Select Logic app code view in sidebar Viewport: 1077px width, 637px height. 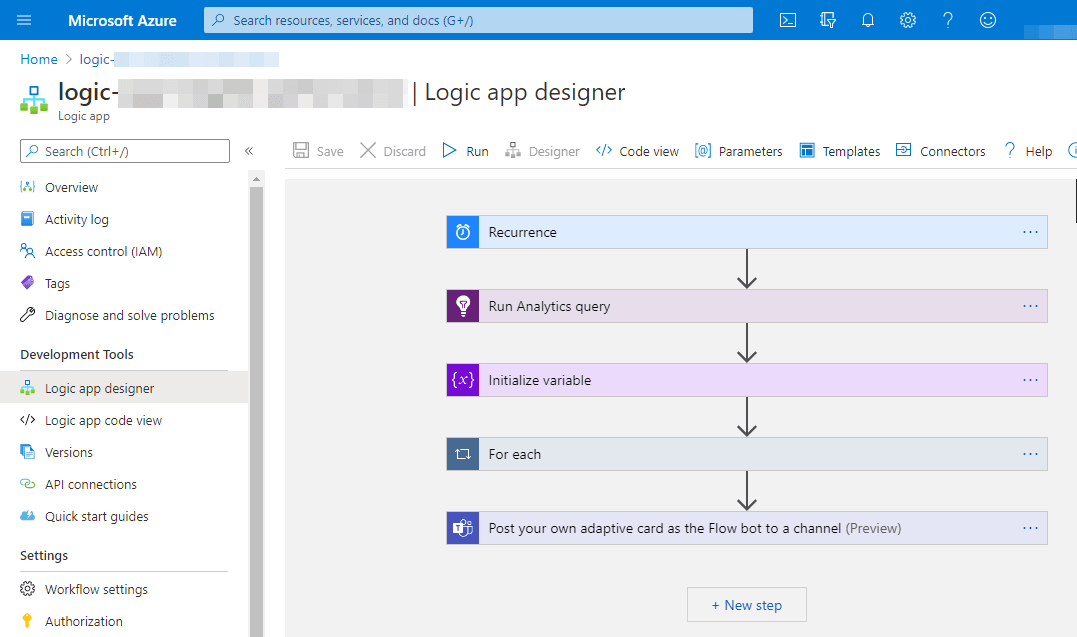[x=103, y=421]
